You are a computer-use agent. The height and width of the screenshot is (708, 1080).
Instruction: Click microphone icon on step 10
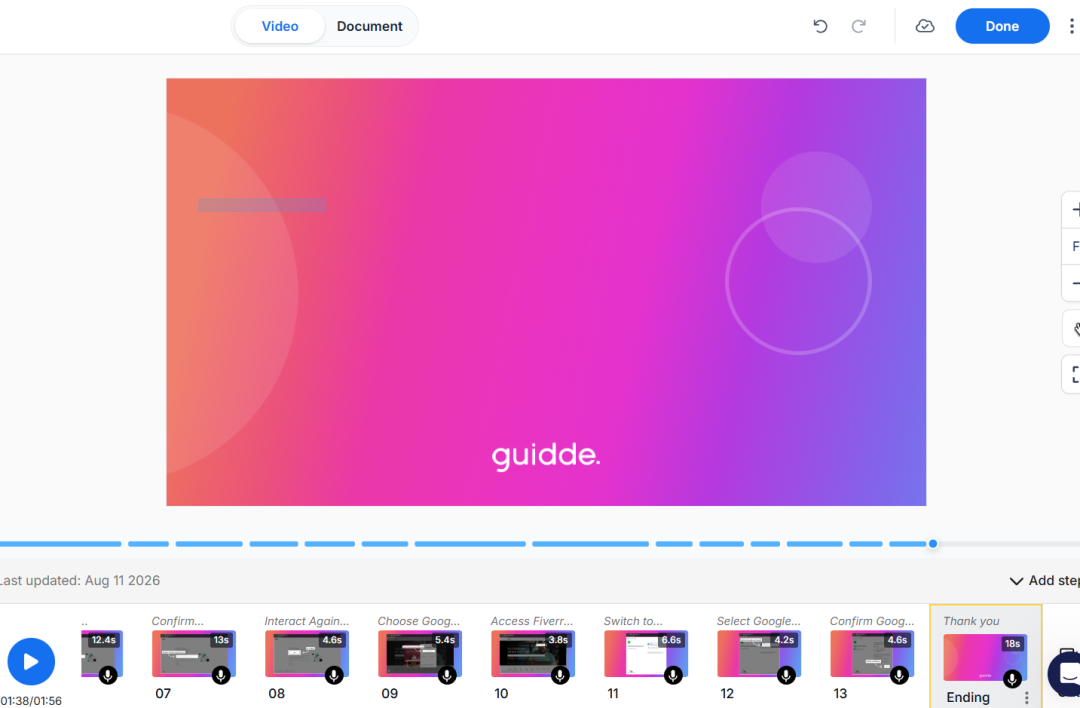click(x=560, y=675)
